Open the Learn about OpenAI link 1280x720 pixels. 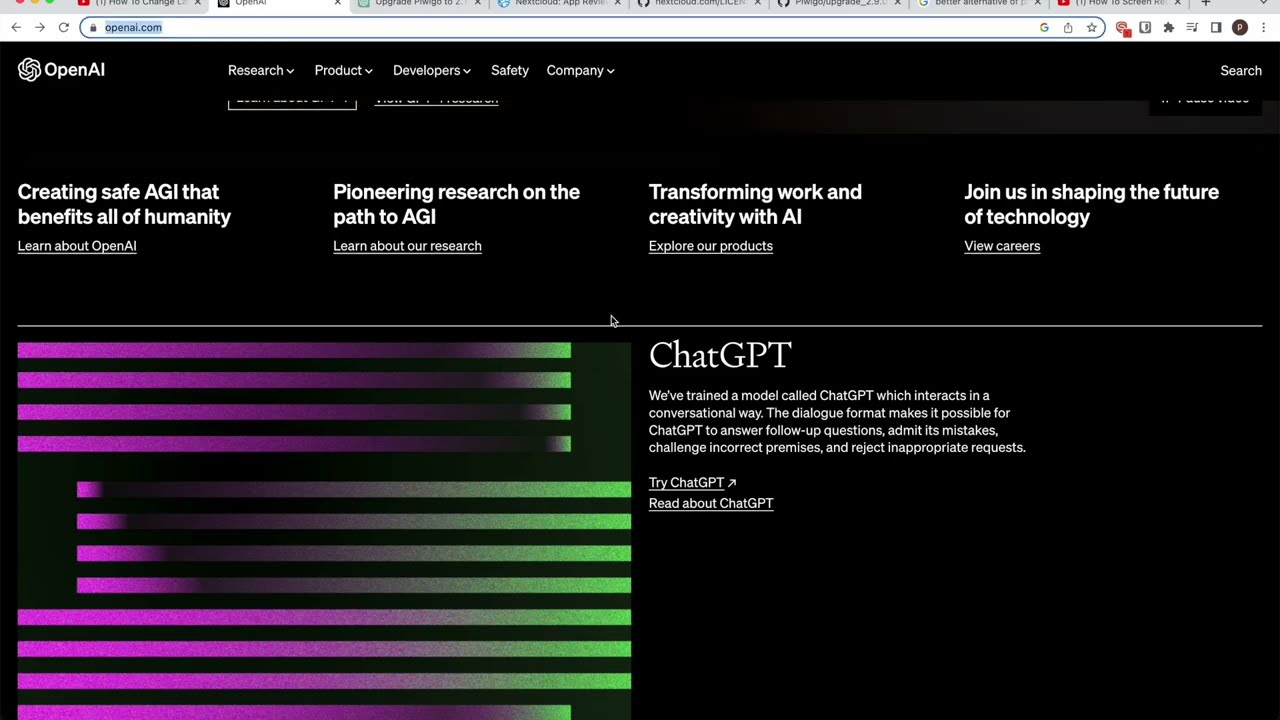77,246
